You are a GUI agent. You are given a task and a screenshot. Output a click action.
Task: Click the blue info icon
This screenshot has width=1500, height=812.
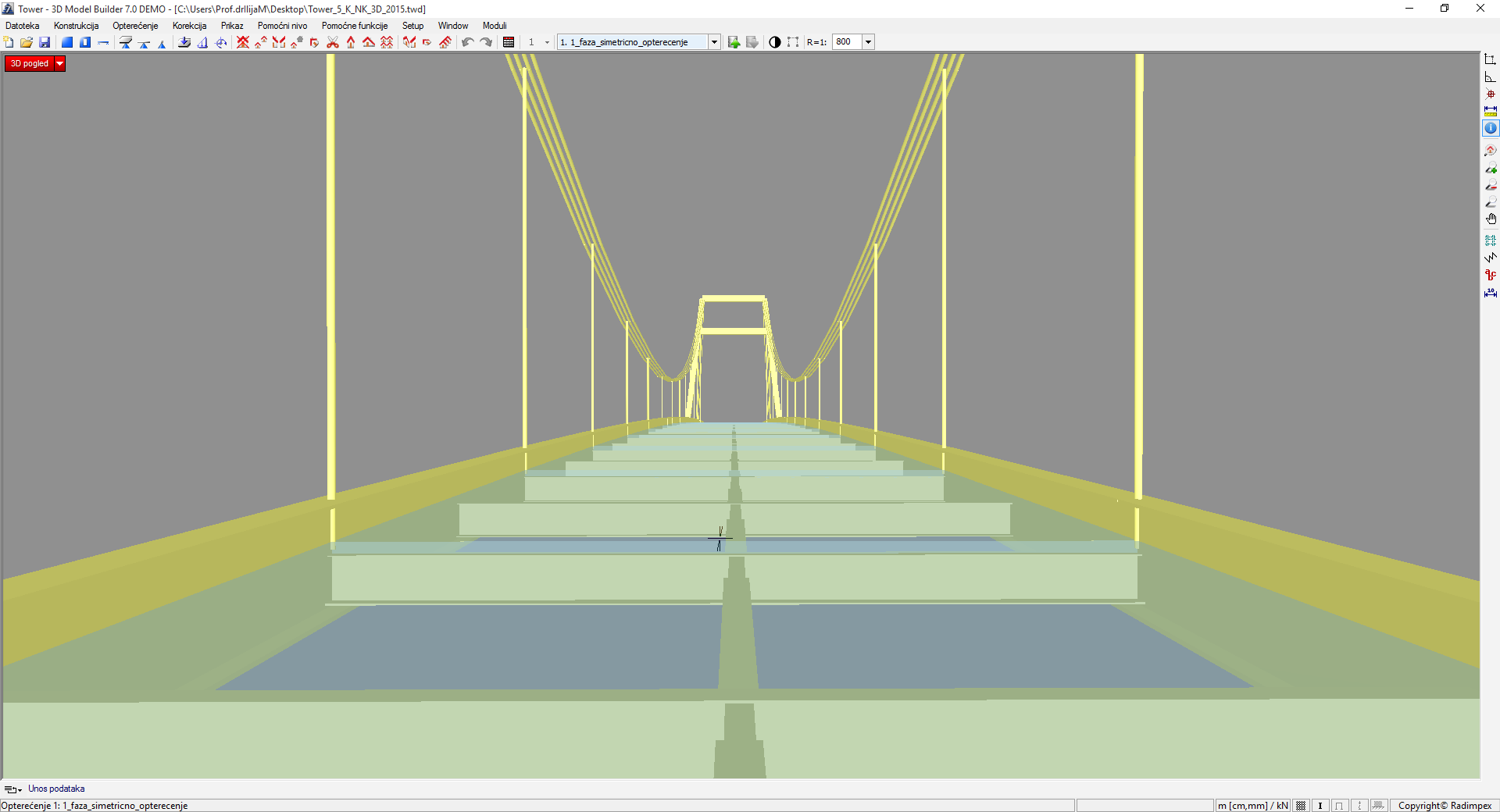(x=1491, y=128)
